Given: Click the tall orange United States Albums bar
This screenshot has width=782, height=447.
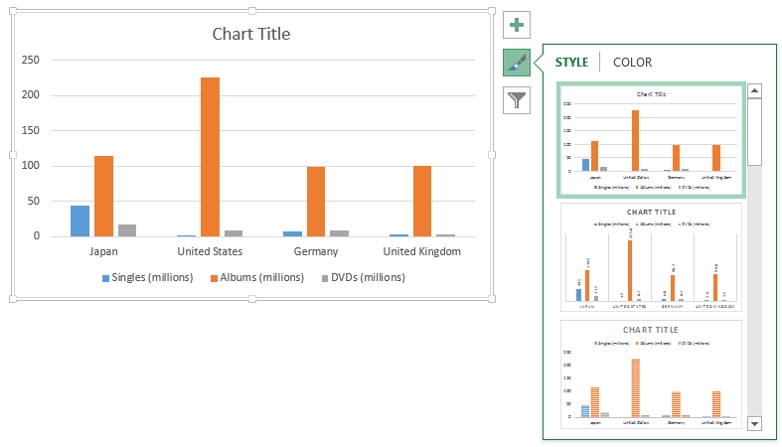Looking at the screenshot, I should click(x=210, y=157).
